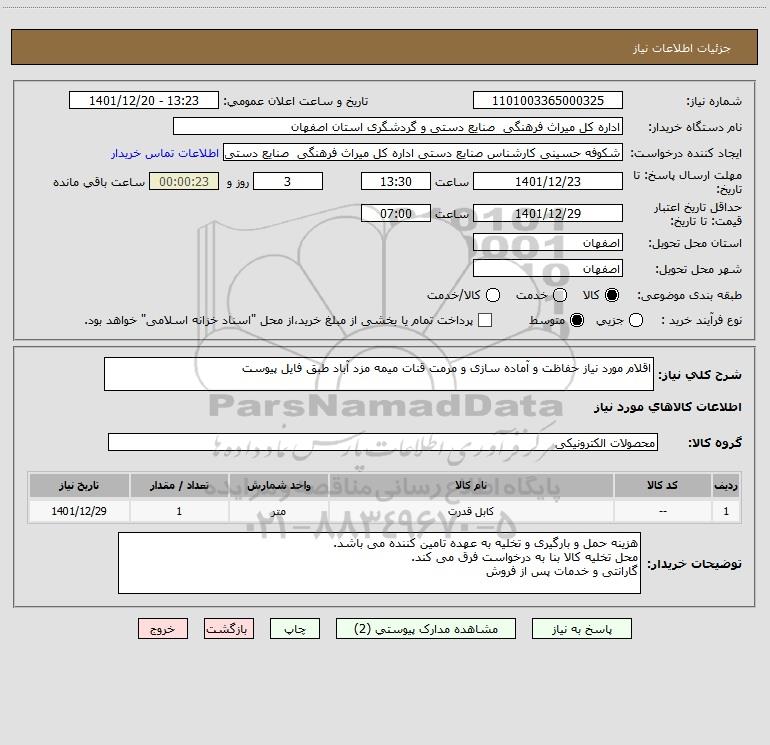Click the request creator field شکوفه حسینی
Viewport: 770px width, 745px height.
423,152
